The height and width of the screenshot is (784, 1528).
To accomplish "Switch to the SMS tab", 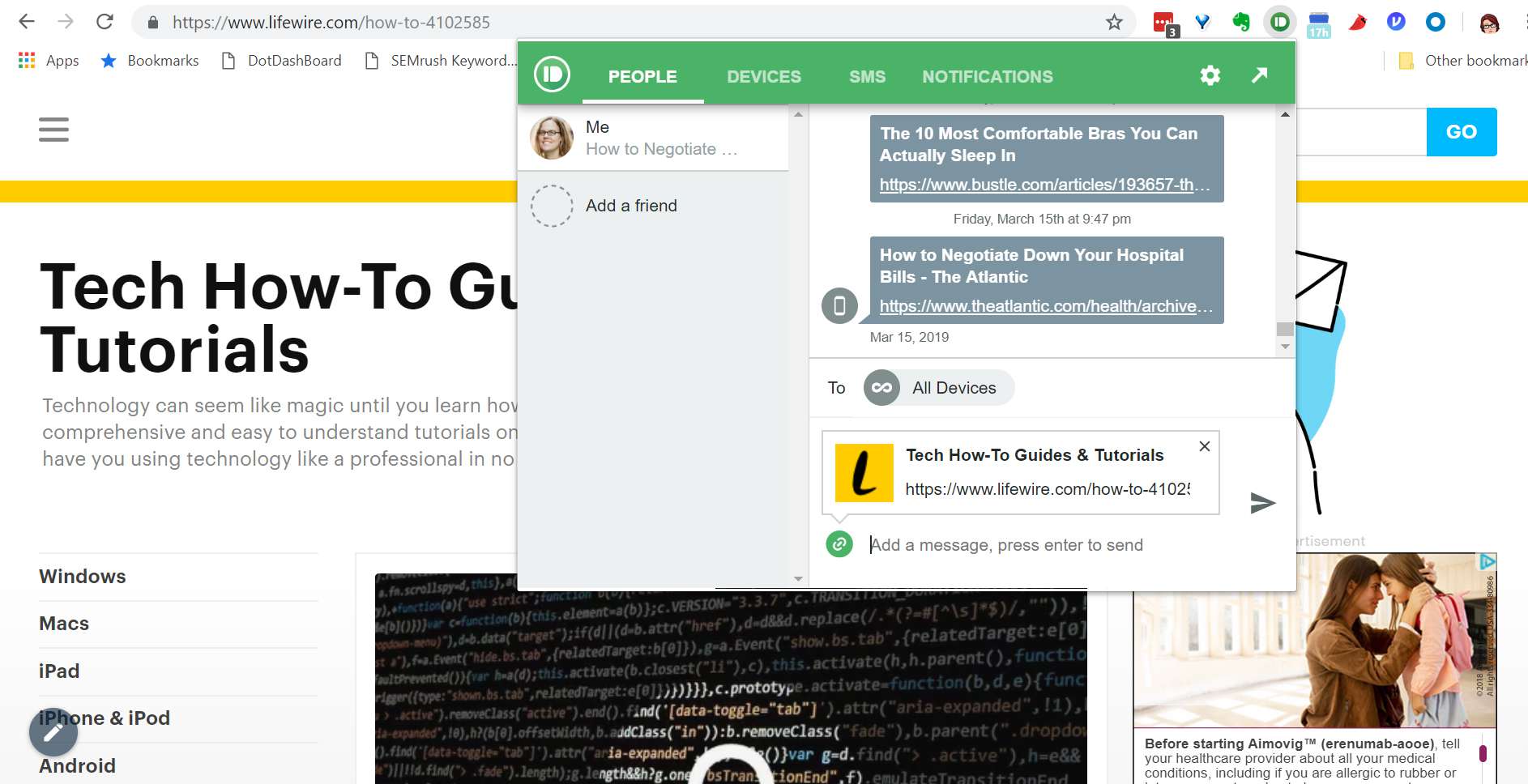I will [868, 77].
